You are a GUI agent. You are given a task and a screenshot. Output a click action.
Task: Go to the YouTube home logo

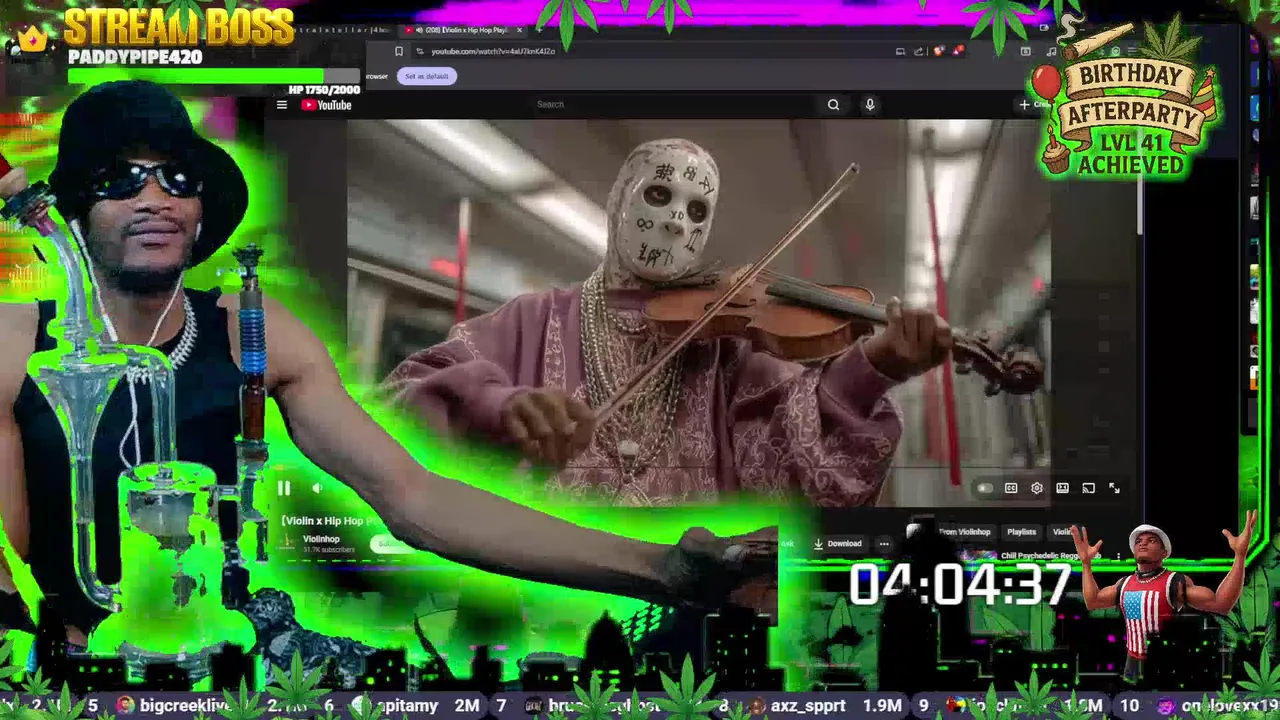326,105
